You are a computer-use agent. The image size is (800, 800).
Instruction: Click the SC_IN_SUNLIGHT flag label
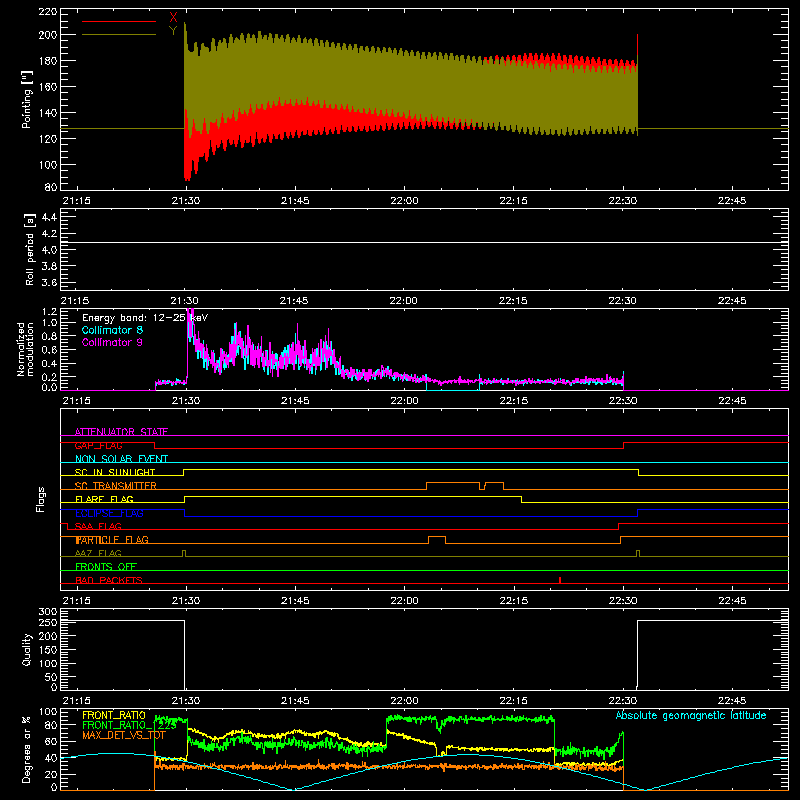point(115,472)
